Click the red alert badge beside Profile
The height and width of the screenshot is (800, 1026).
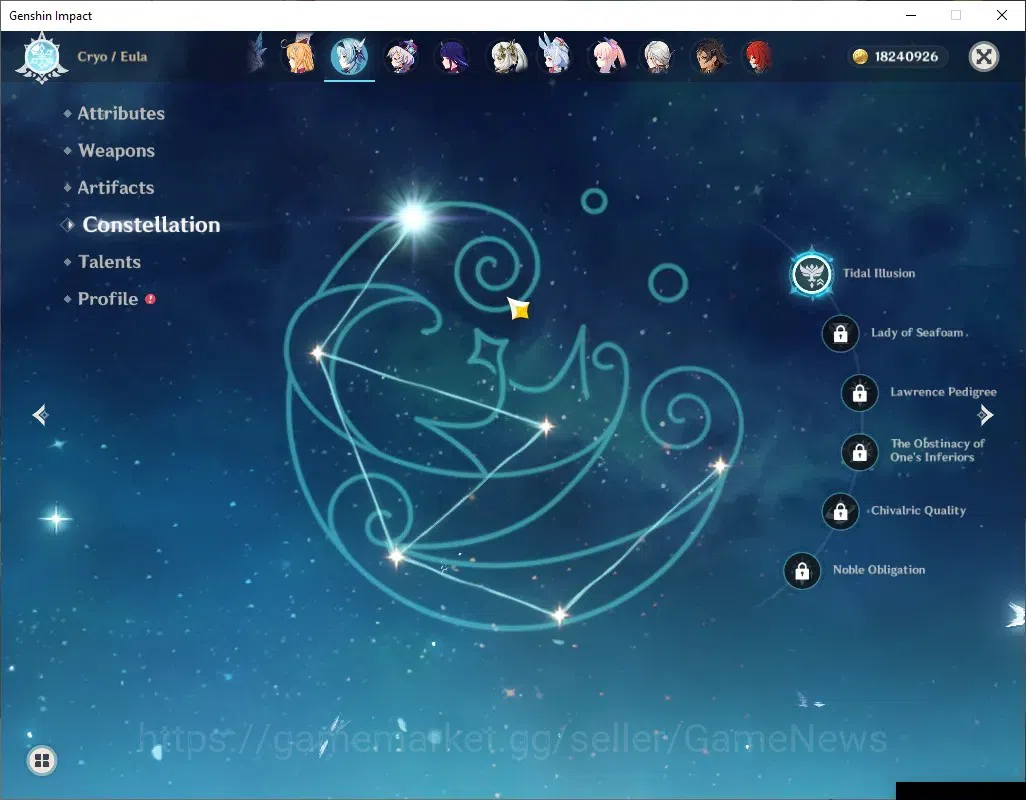[150, 299]
